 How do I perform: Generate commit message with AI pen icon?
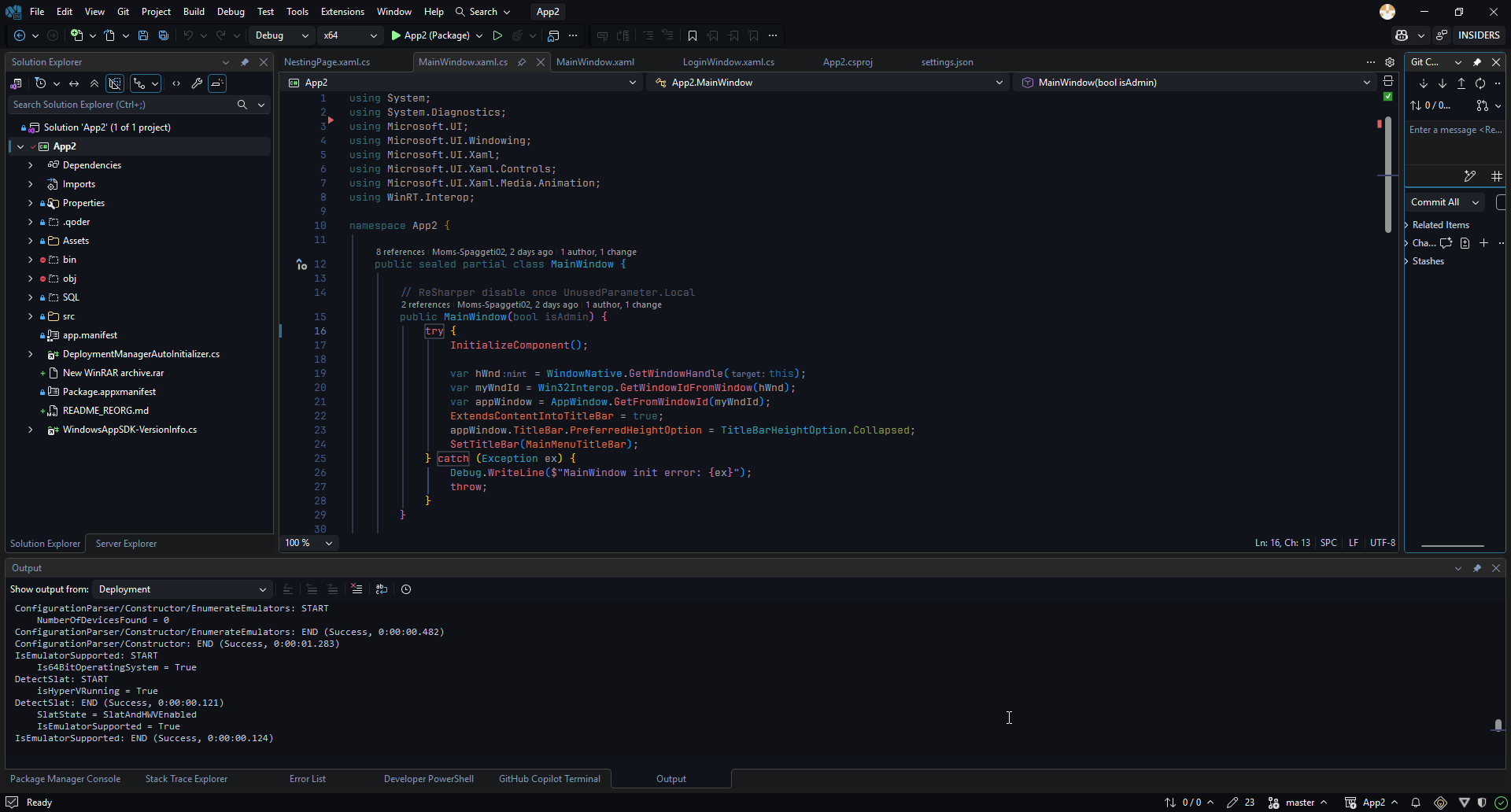point(1469,176)
